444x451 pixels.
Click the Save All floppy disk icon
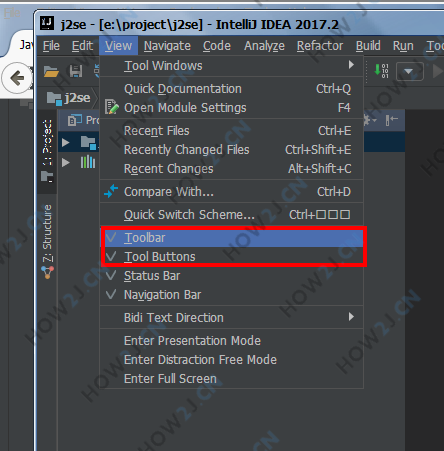(76, 71)
